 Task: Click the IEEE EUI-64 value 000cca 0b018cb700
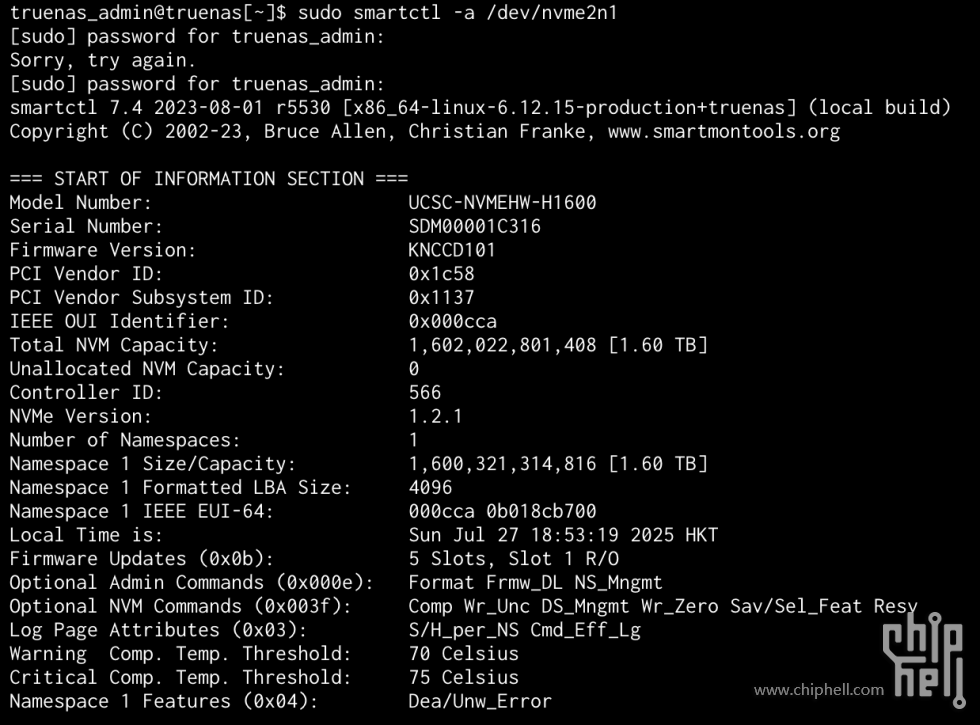click(x=502, y=511)
